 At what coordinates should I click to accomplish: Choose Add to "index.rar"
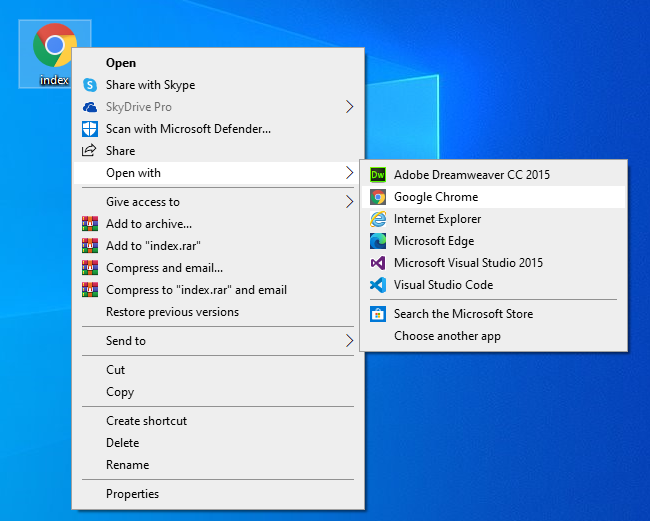click(218, 246)
